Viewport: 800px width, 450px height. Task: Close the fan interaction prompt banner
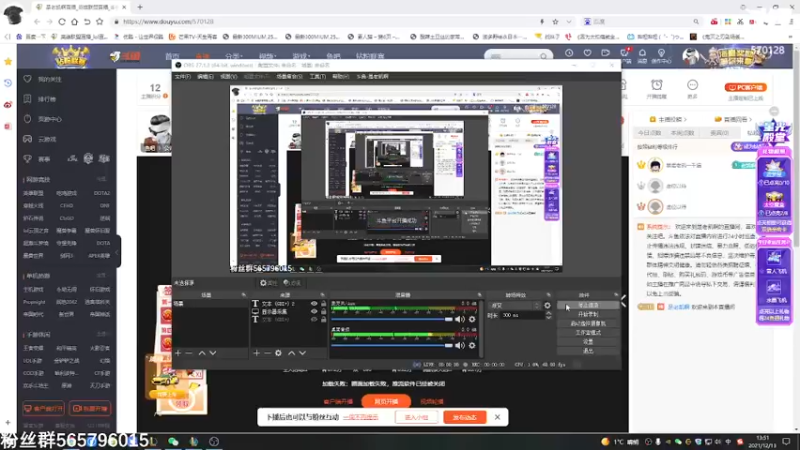[x=497, y=417]
